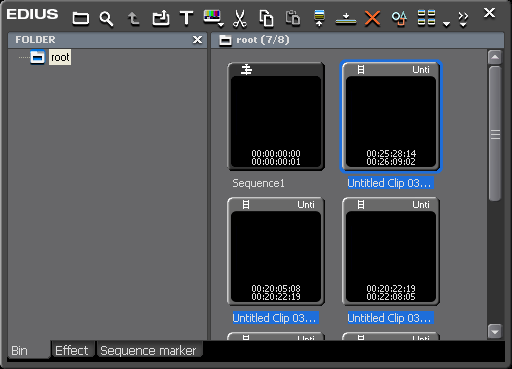Screen dimensions: 512x369
Task: Go up one folder level
Action: point(133,18)
